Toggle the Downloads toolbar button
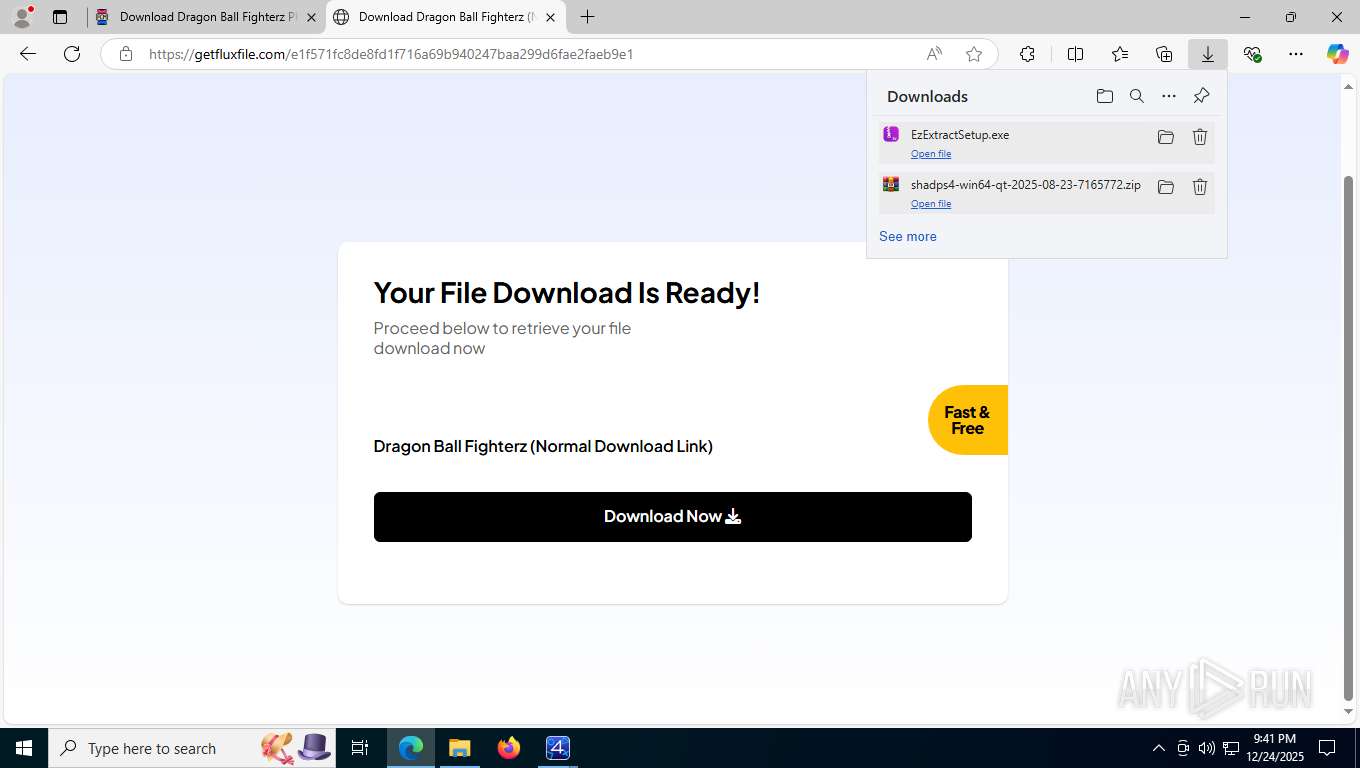The width and height of the screenshot is (1360, 768). (x=1208, y=54)
